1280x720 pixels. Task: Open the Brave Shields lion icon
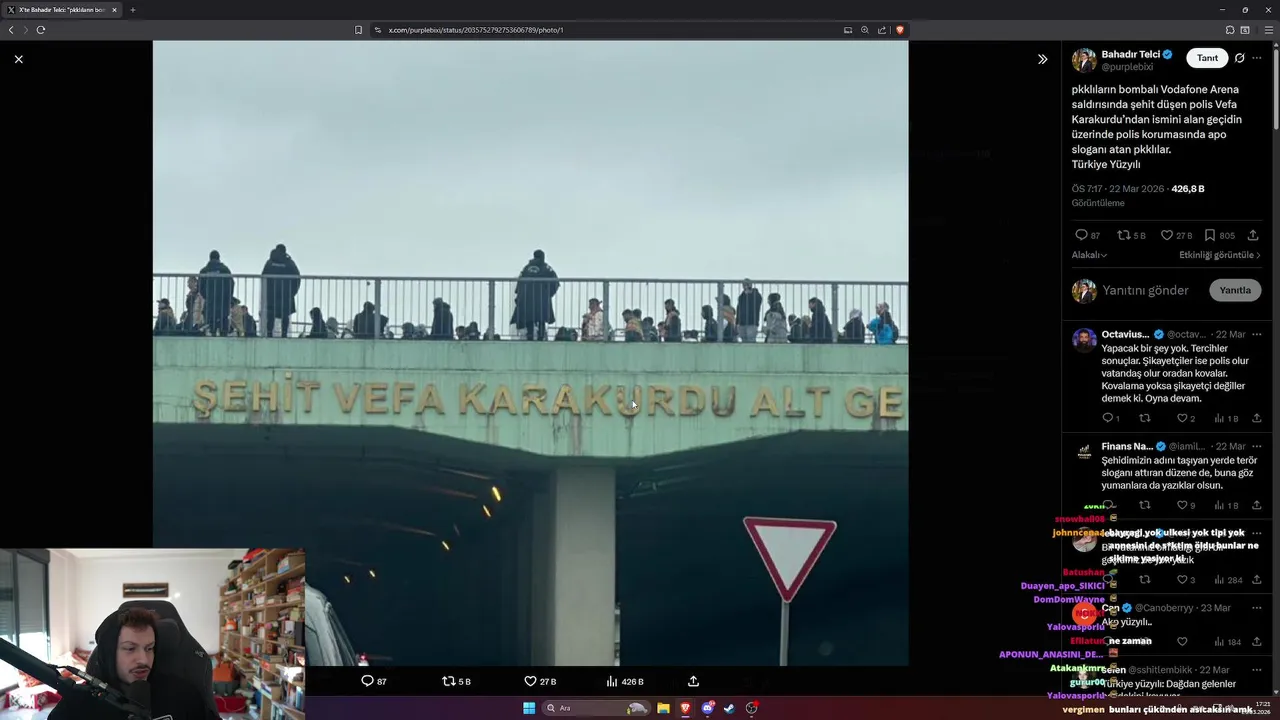tap(899, 30)
